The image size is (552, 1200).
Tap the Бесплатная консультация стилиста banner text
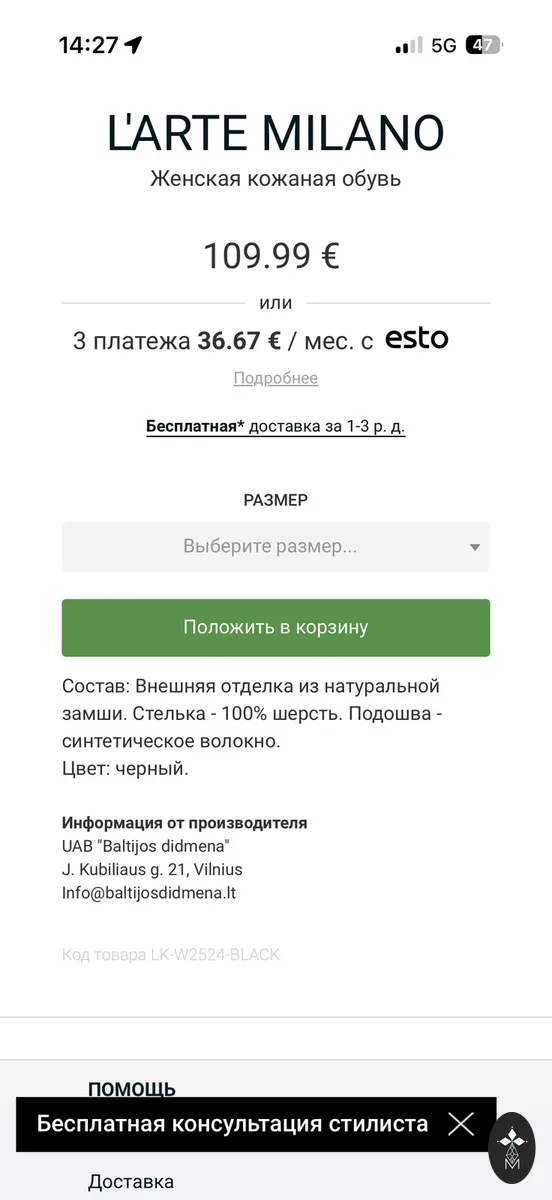(x=232, y=1124)
